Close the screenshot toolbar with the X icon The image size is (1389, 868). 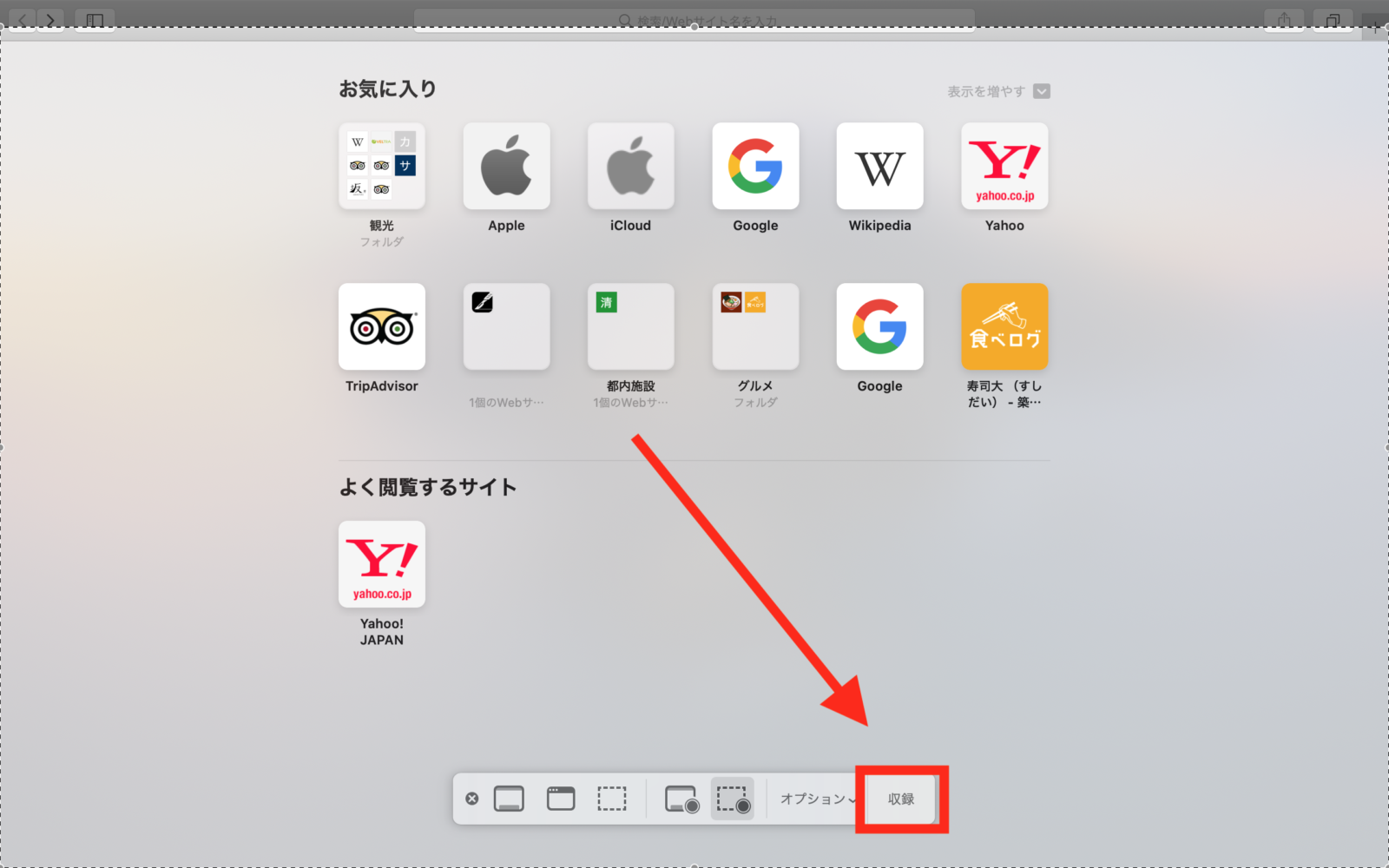[x=471, y=799]
